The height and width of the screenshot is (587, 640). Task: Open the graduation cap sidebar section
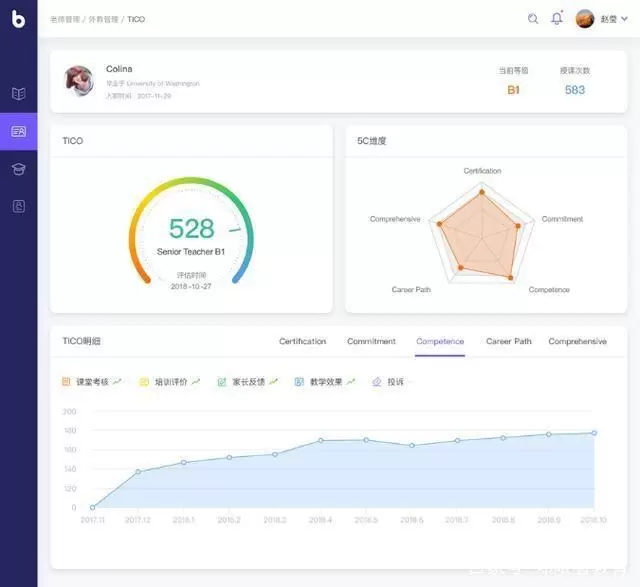click(x=18, y=169)
